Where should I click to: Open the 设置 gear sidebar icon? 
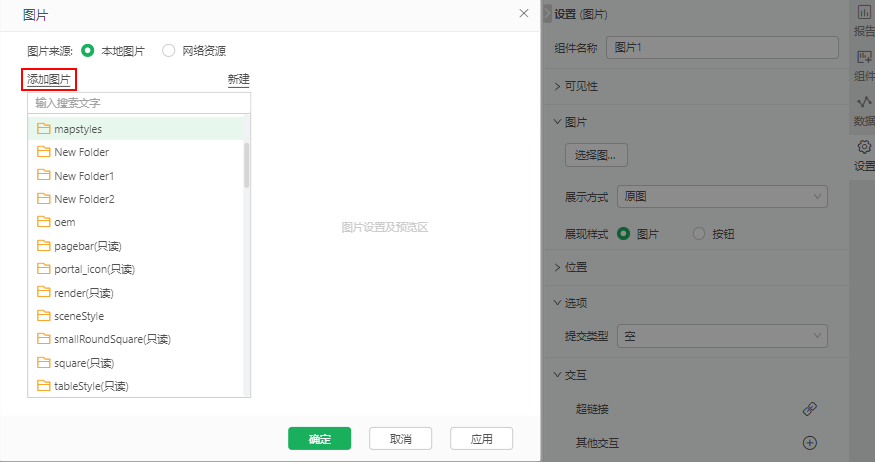pos(863,156)
